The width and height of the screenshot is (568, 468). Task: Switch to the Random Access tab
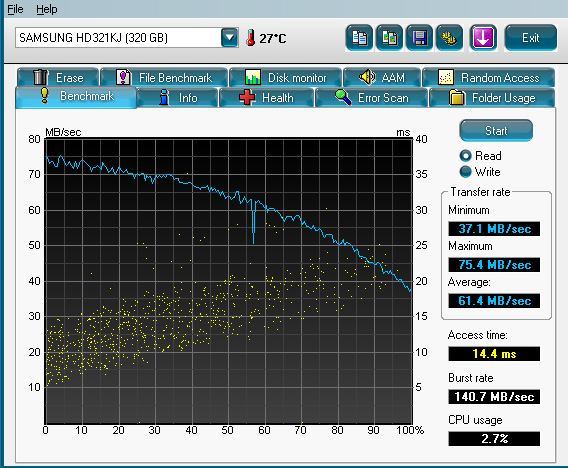point(488,78)
